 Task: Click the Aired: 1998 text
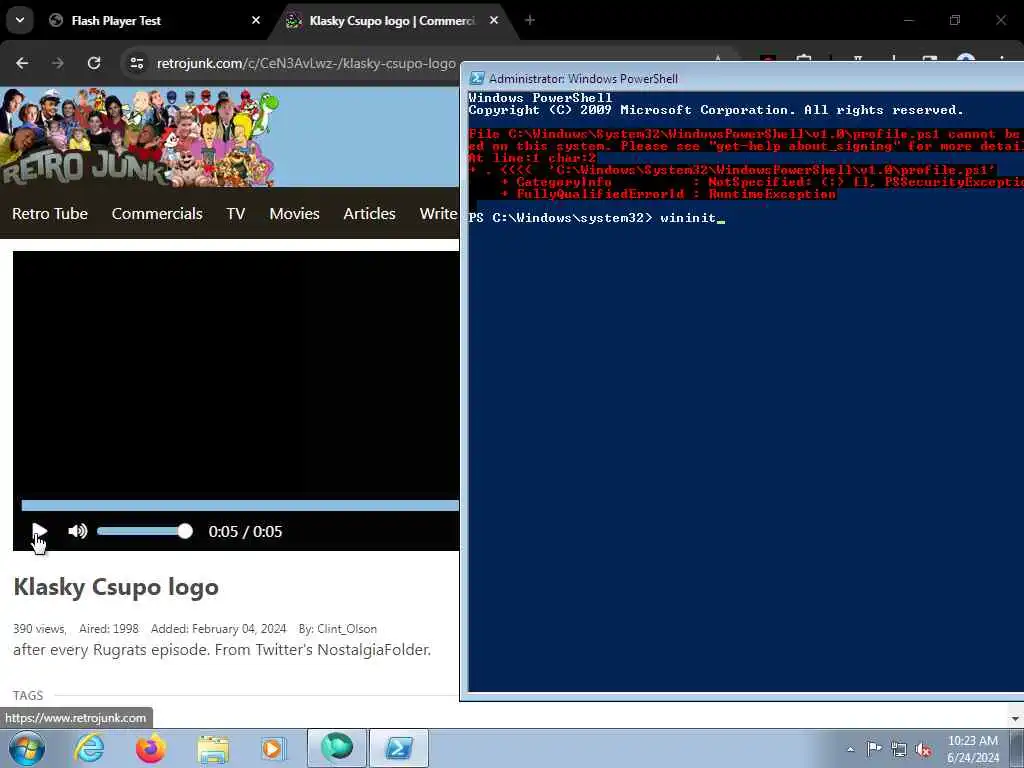click(x=109, y=629)
